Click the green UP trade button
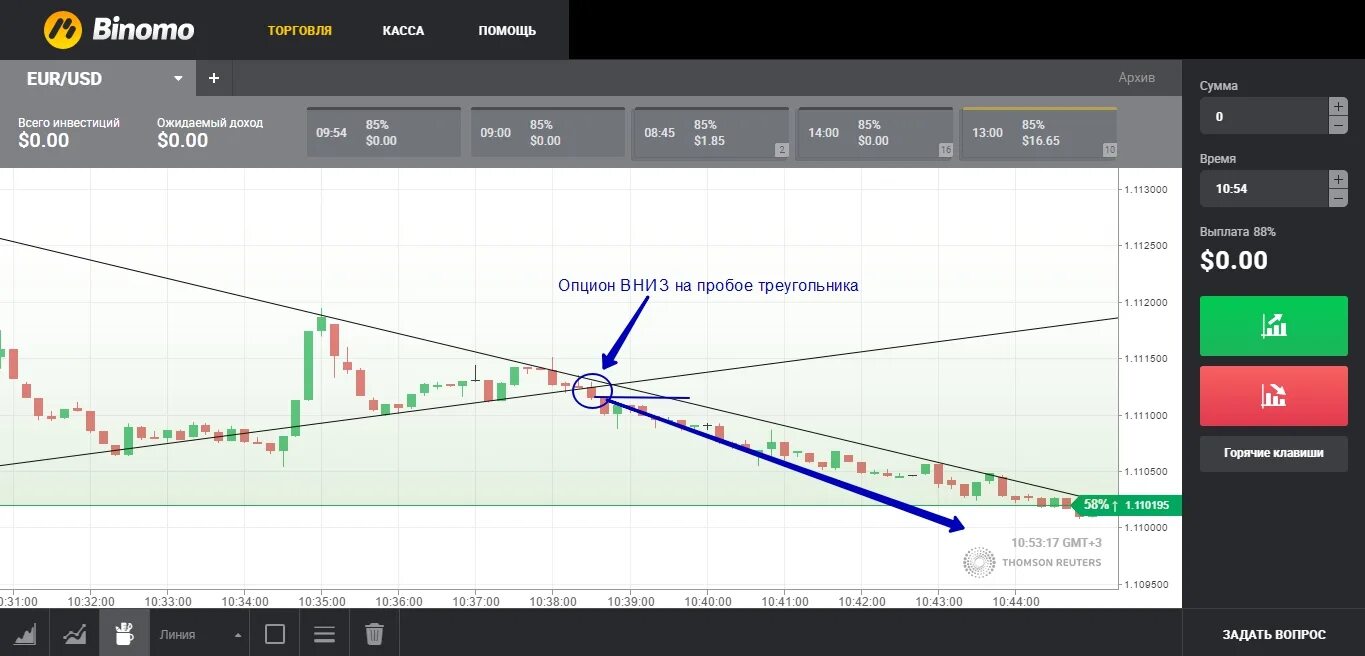This screenshot has width=1365, height=656. coord(1273,326)
